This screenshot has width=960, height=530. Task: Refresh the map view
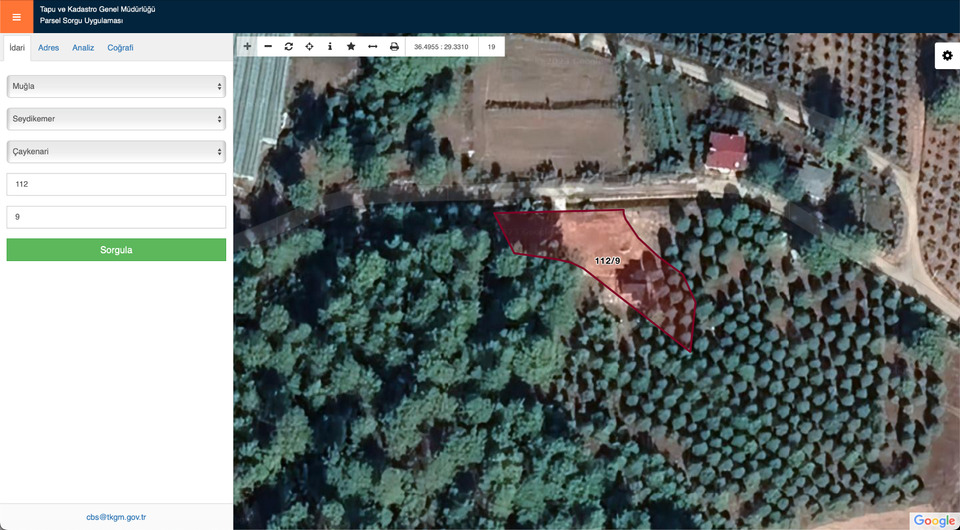click(x=289, y=47)
